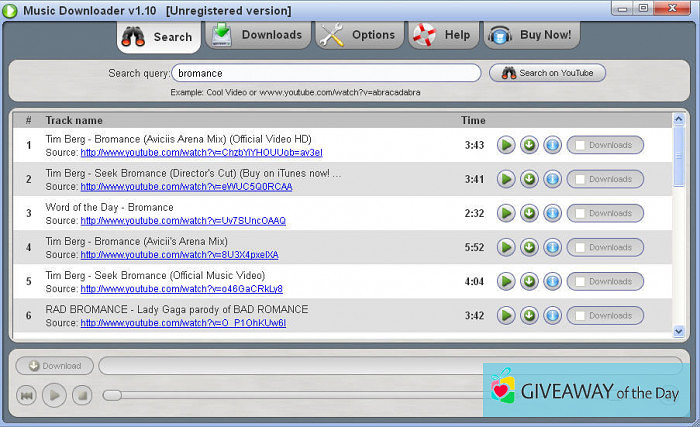Open the Options tab

[358, 35]
